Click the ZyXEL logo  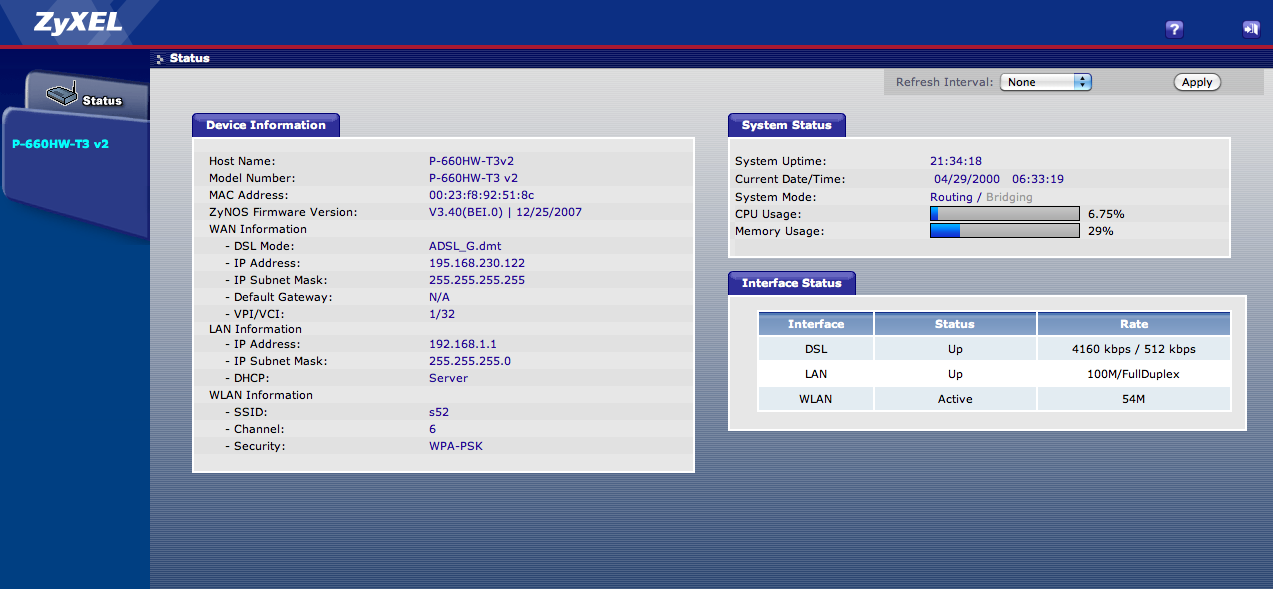point(79,22)
